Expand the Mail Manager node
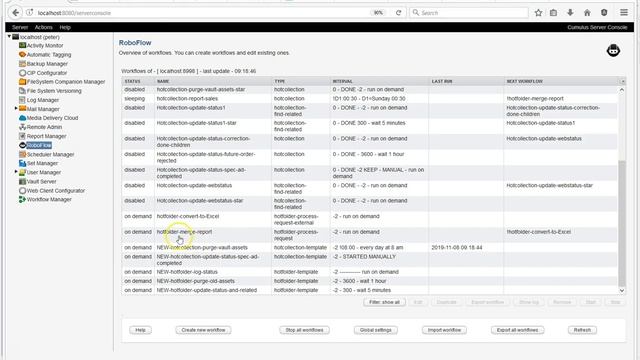Viewport: 640px width, 360px height. click(16, 108)
